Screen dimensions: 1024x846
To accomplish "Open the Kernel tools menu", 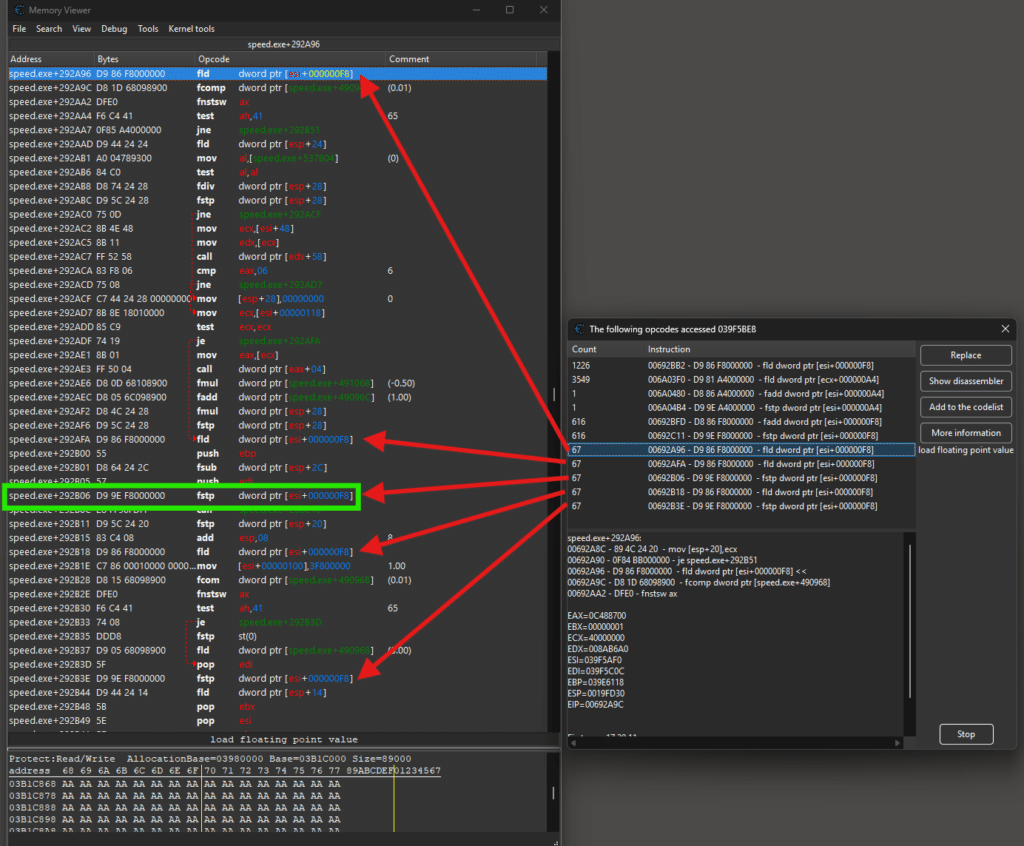I will point(191,29).
